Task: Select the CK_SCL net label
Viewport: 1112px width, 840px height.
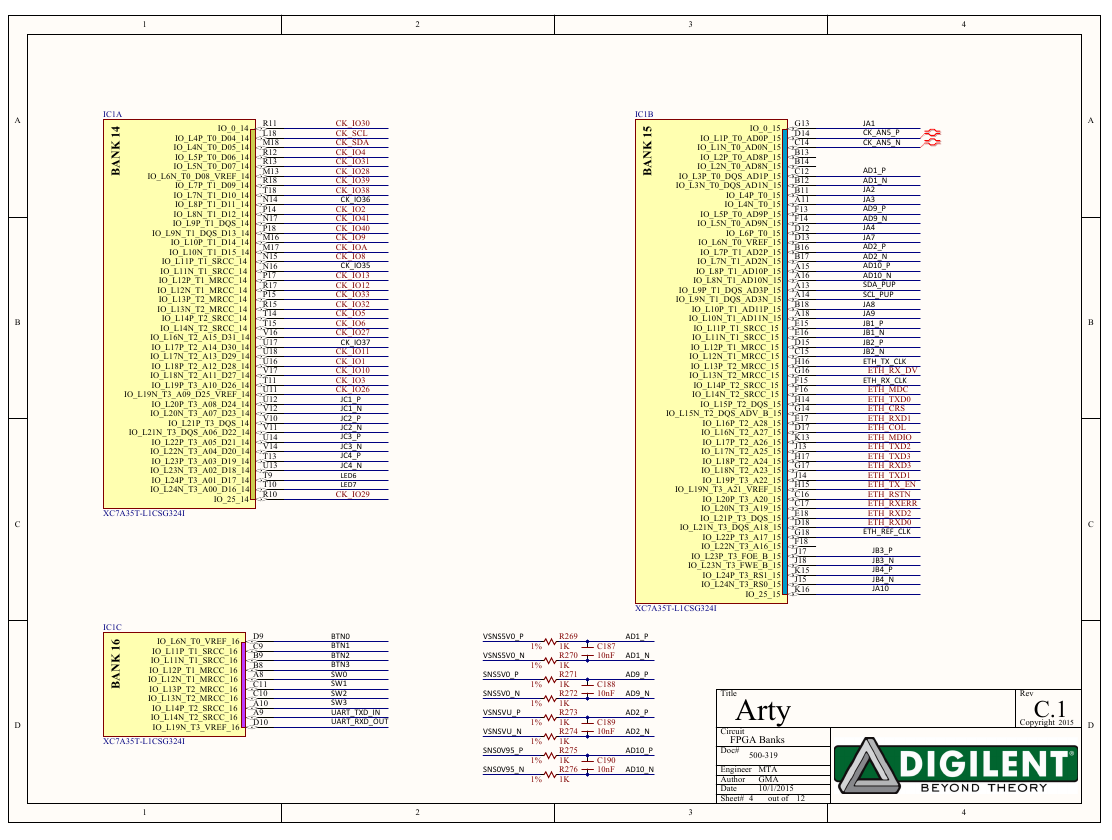Action: point(351,133)
